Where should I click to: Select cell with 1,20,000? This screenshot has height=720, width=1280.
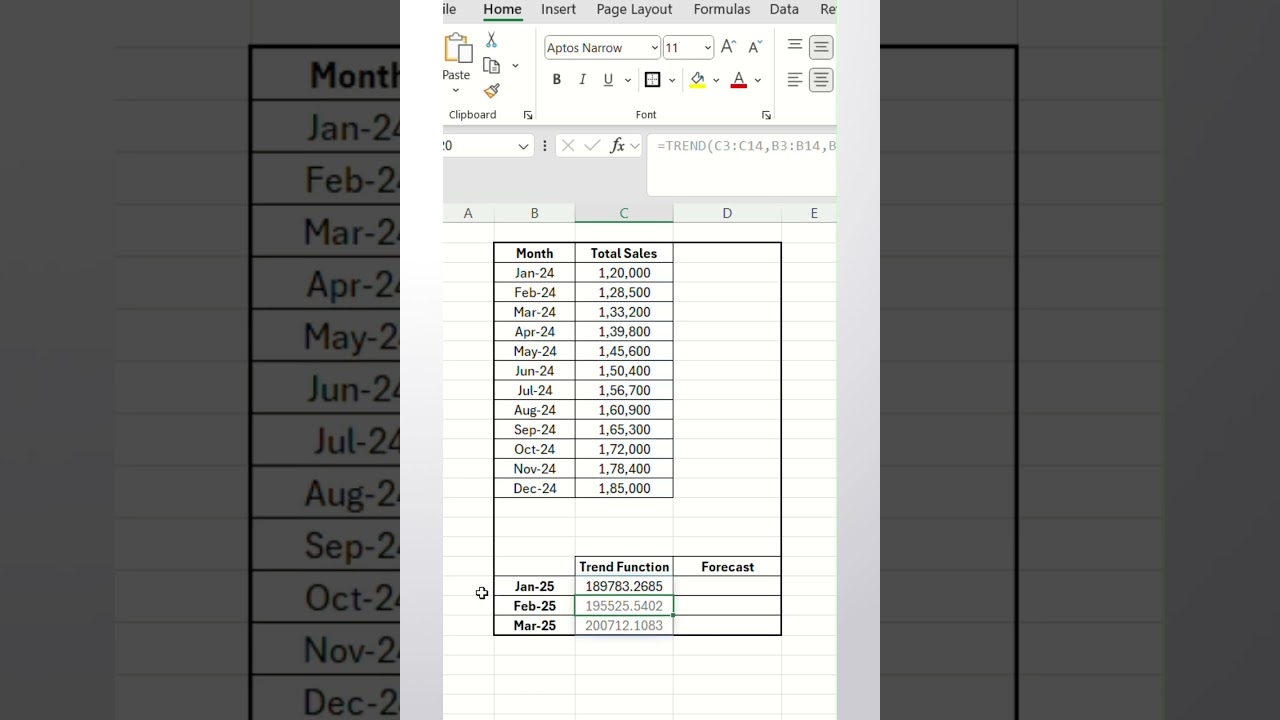[624, 273]
